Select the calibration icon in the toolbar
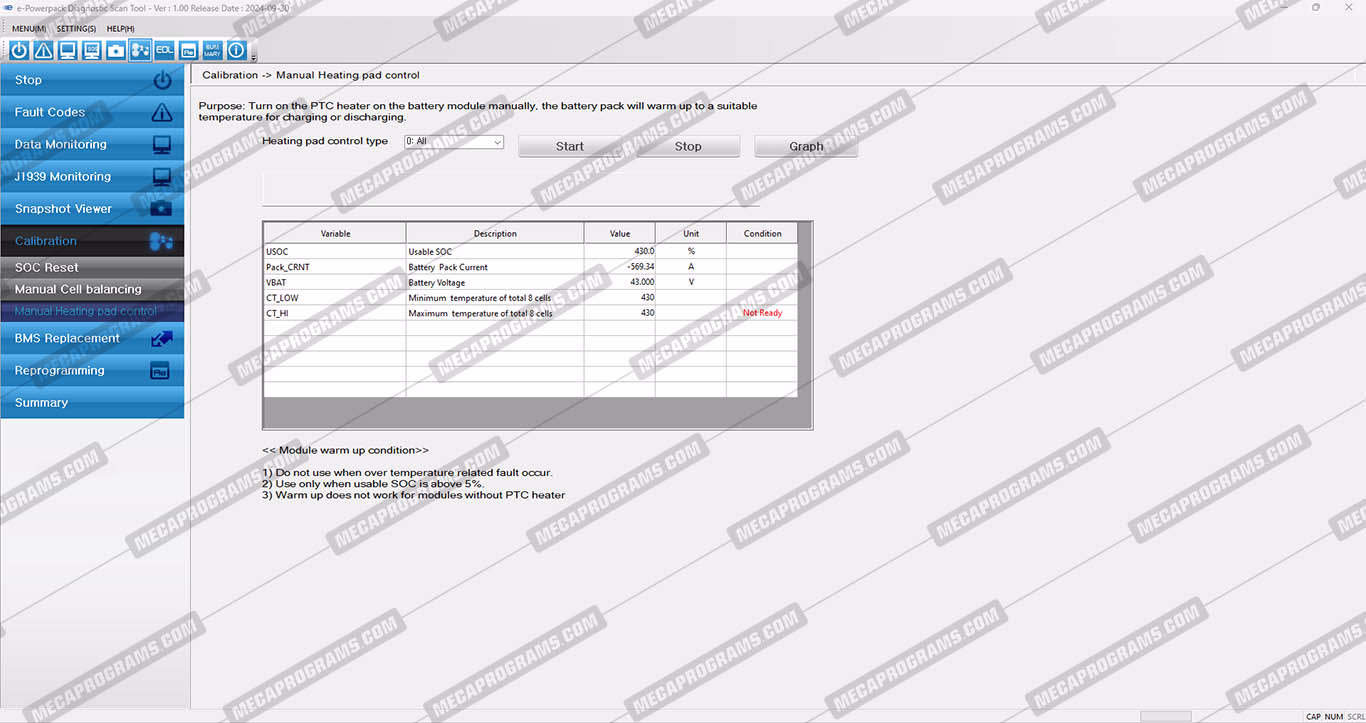 click(140, 50)
